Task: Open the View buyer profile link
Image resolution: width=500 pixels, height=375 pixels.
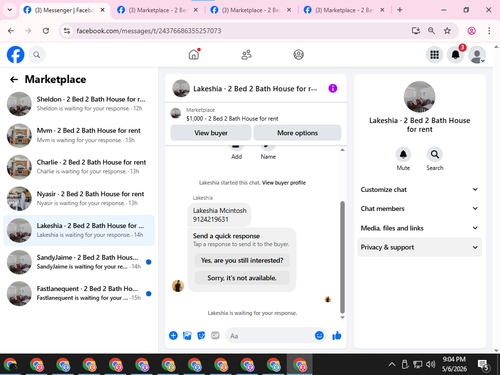Action: pyautogui.click(x=284, y=183)
